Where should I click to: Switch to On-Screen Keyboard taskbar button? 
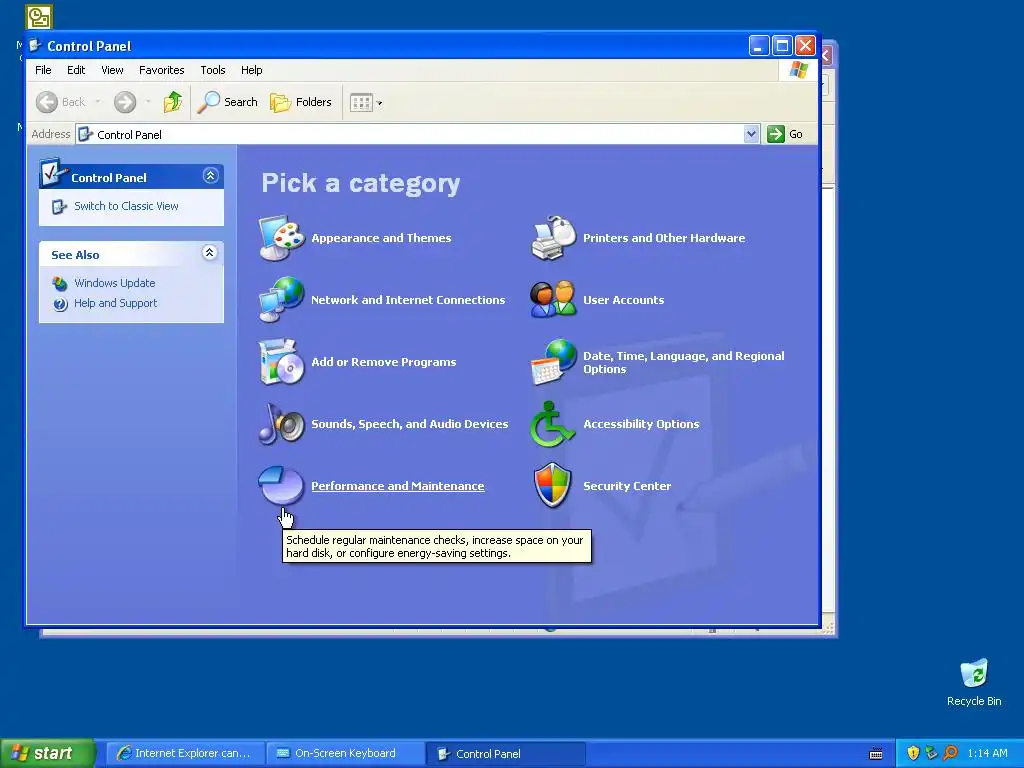click(x=345, y=754)
